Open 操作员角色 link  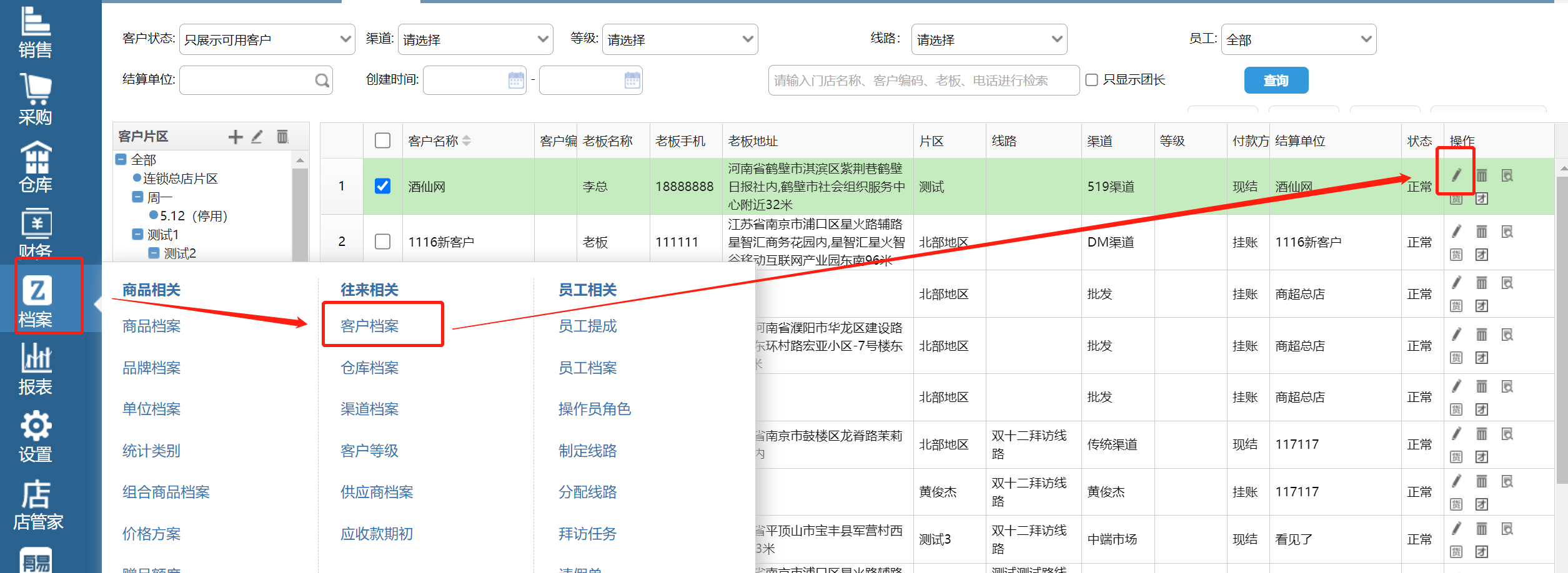594,409
